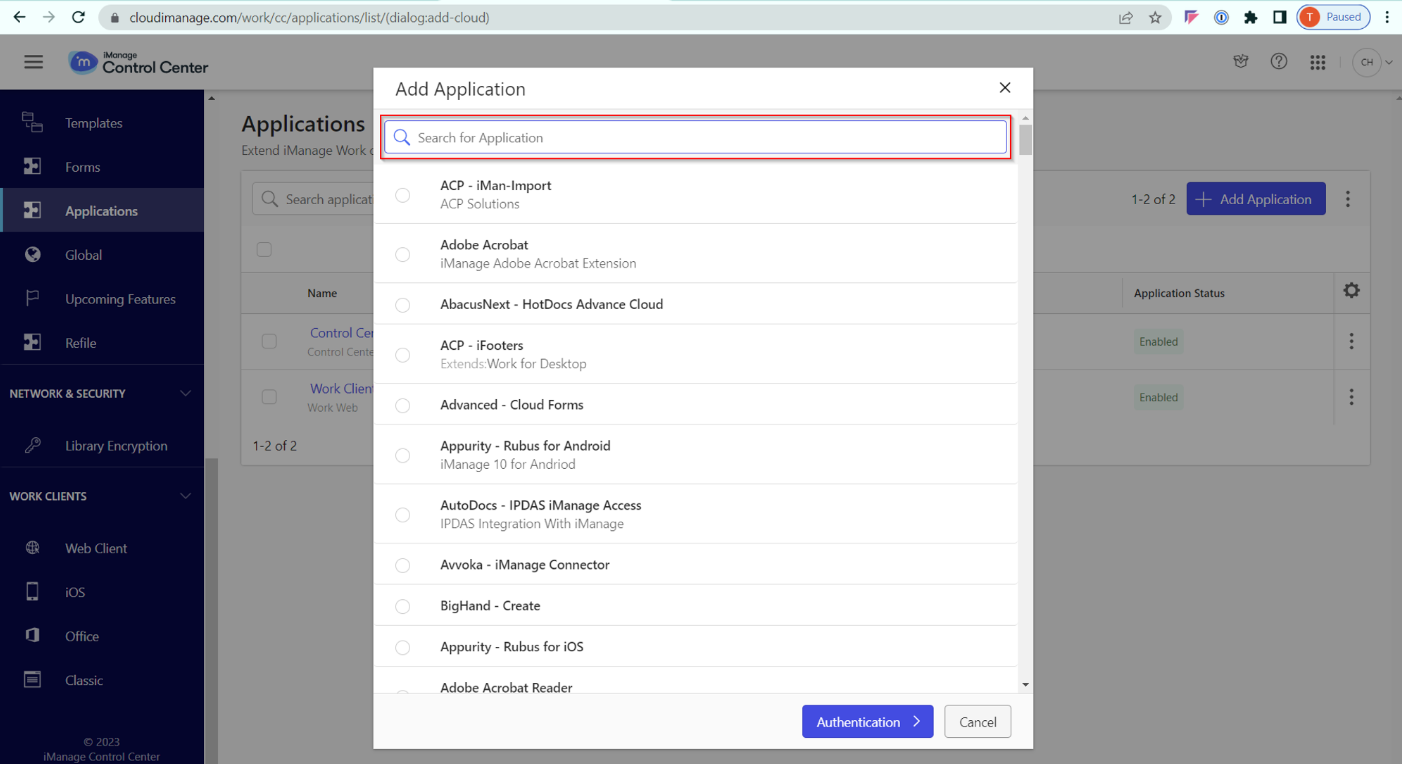
Task: Open the Templates section icon
Action: pos(31,122)
